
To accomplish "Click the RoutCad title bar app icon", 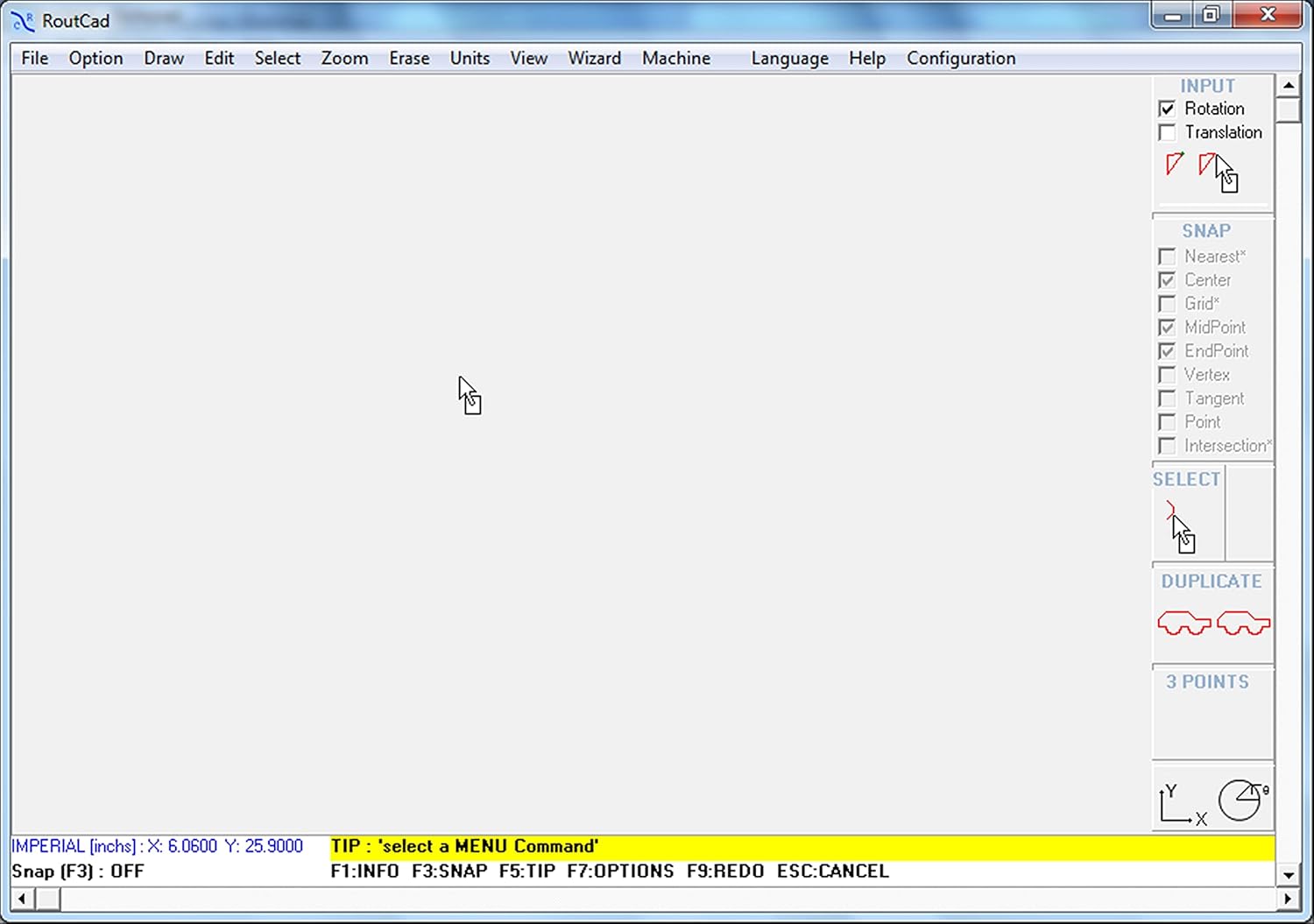I will click(23, 21).
